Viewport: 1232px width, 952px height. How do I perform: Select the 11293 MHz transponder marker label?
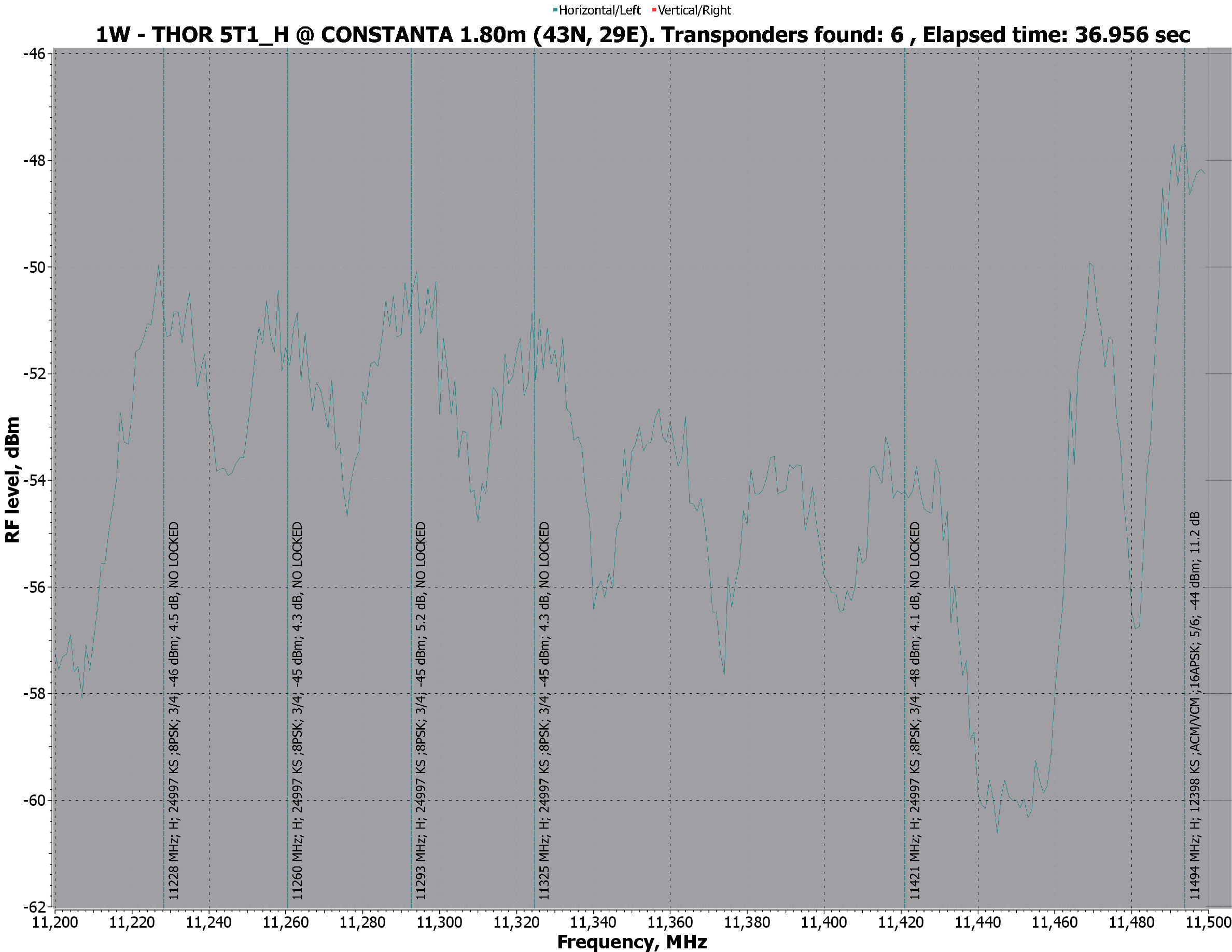click(x=421, y=710)
